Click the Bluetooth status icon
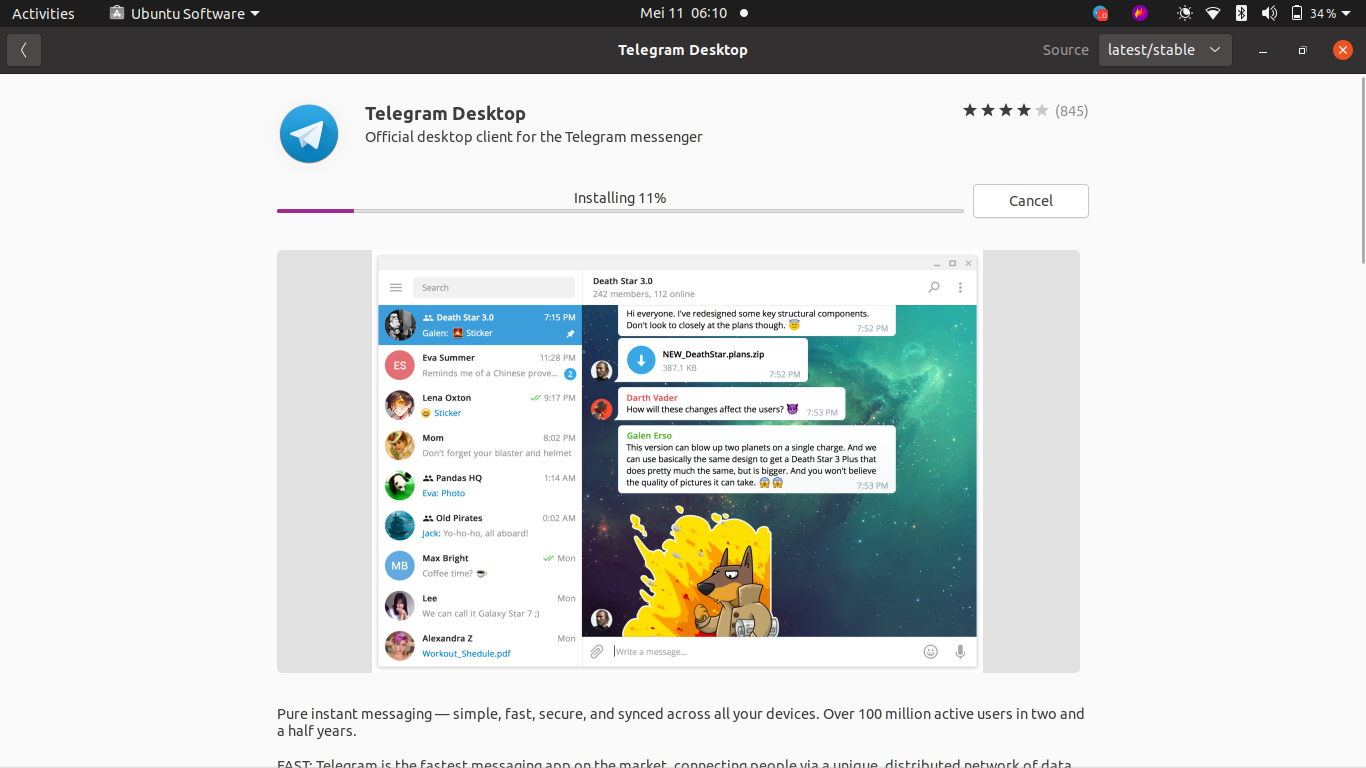 point(1241,13)
